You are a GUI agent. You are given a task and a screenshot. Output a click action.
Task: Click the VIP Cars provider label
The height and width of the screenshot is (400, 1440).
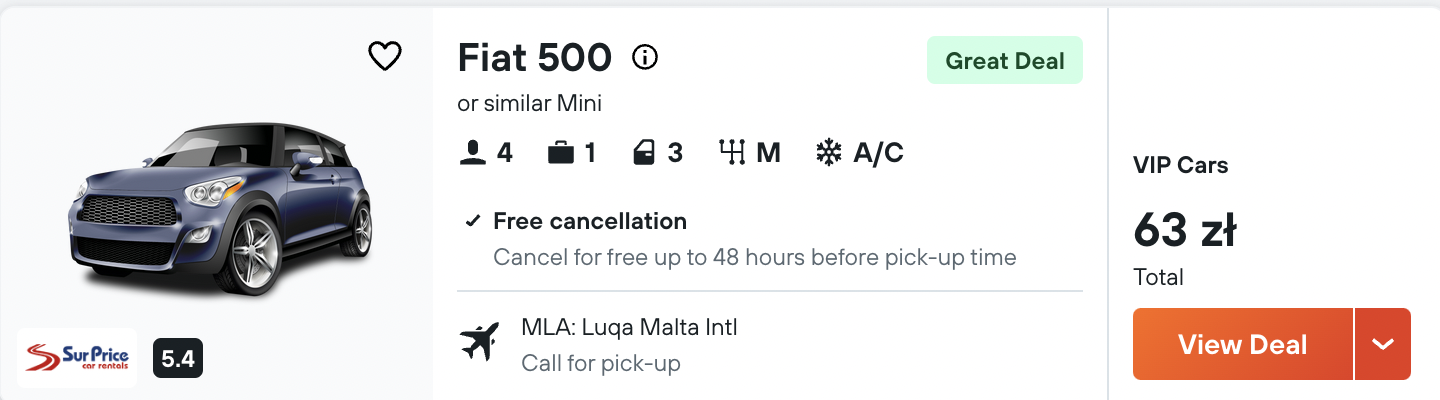tap(1180, 165)
